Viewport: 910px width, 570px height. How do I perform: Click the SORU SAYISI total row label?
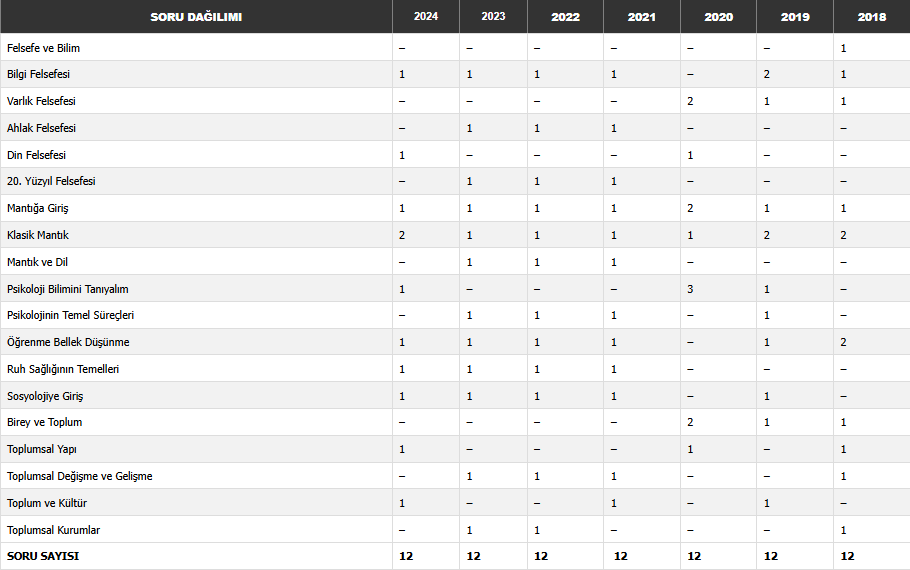tap(43, 556)
